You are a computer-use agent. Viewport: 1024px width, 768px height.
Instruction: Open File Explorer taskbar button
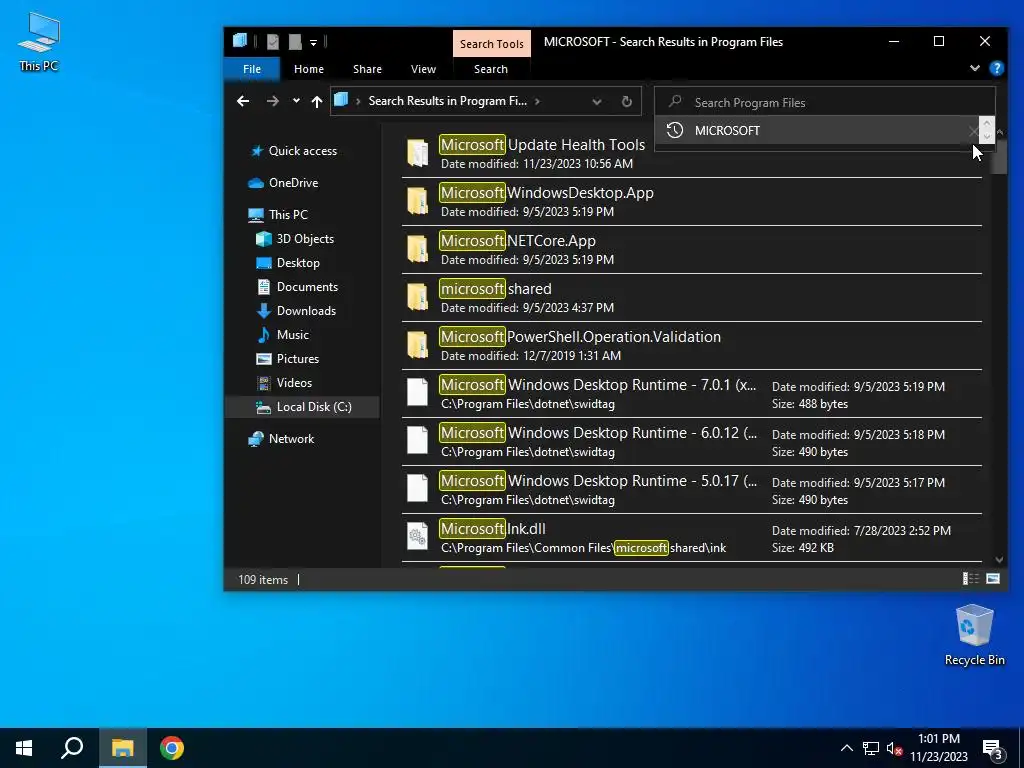pos(122,748)
